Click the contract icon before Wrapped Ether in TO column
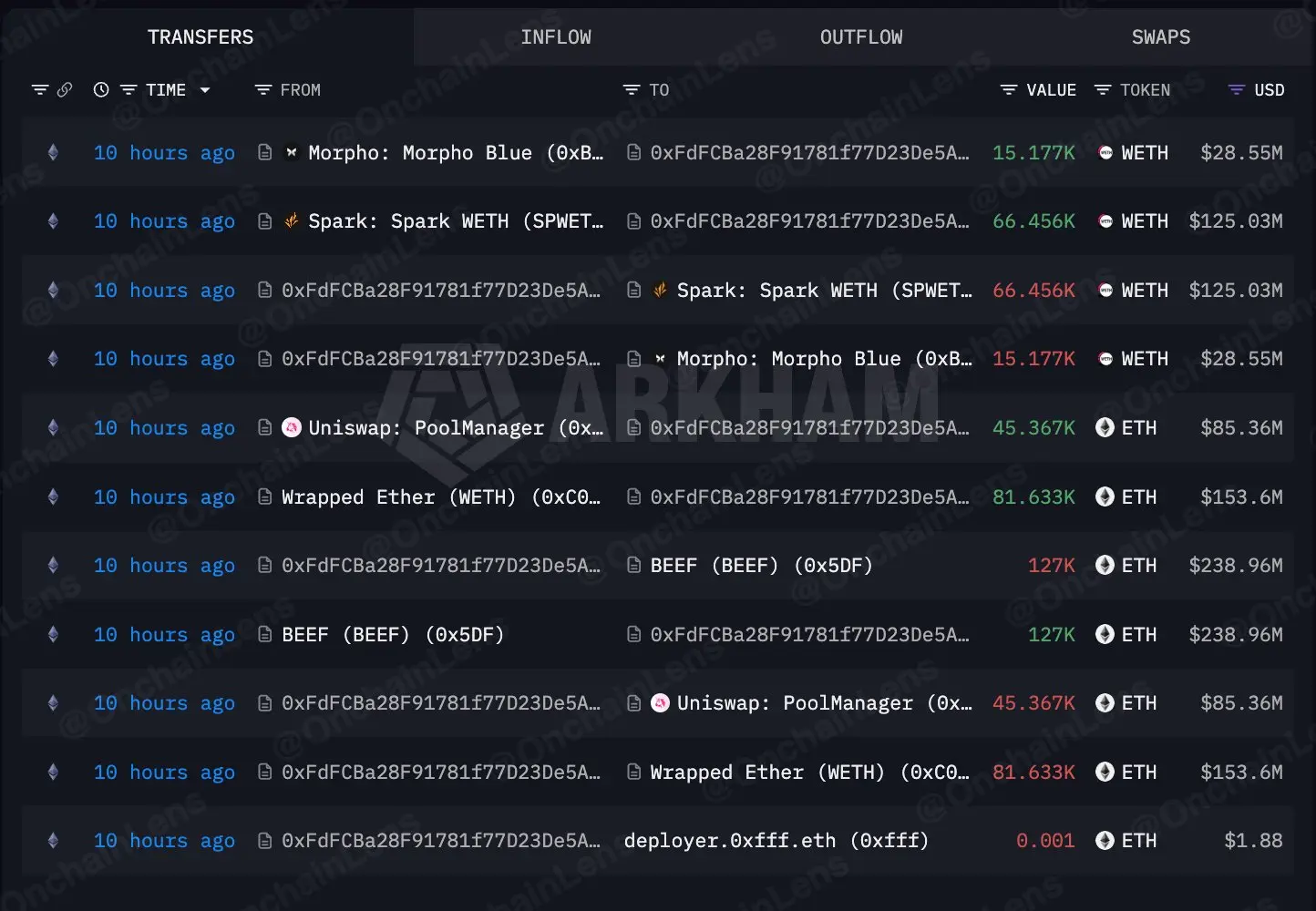The width and height of the screenshot is (1316, 911). coord(634,773)
